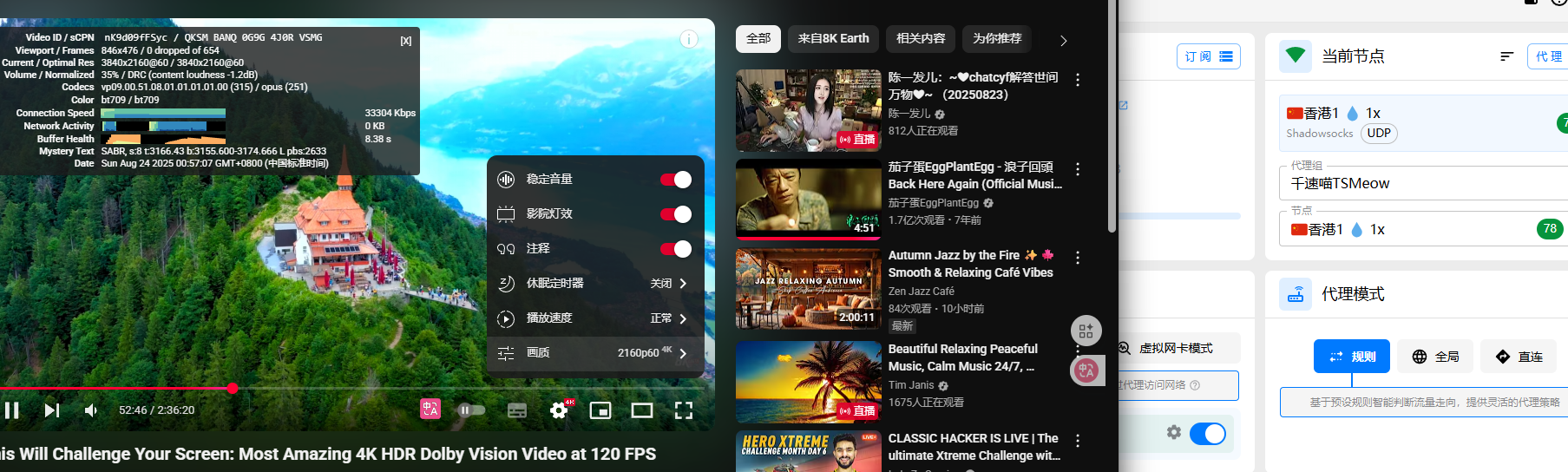The width and height of the screenshot is (1568, 472).
Task: Click the 52:46 / 2:36:20 time display
Action: [157, 410]
